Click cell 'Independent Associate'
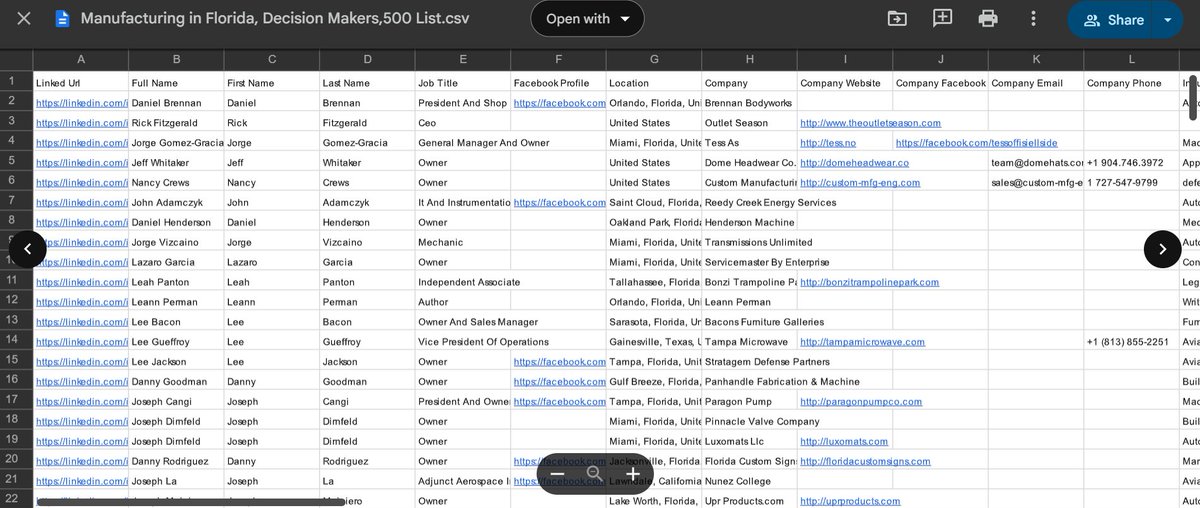1200x508 pixels. click(469, 282)
